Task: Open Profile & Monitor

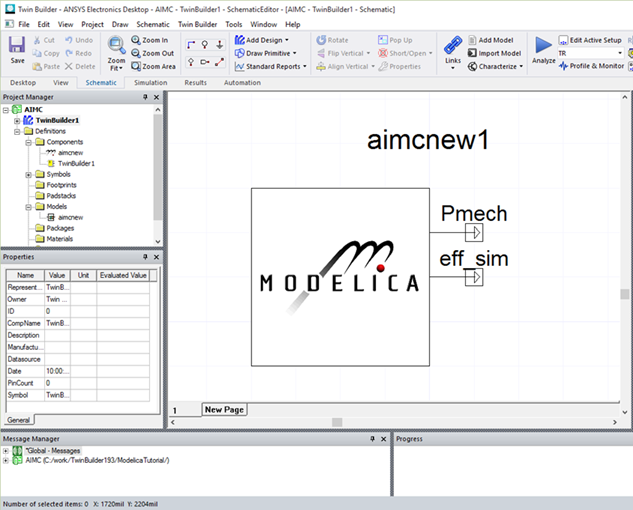Action: tap(591, 66)
